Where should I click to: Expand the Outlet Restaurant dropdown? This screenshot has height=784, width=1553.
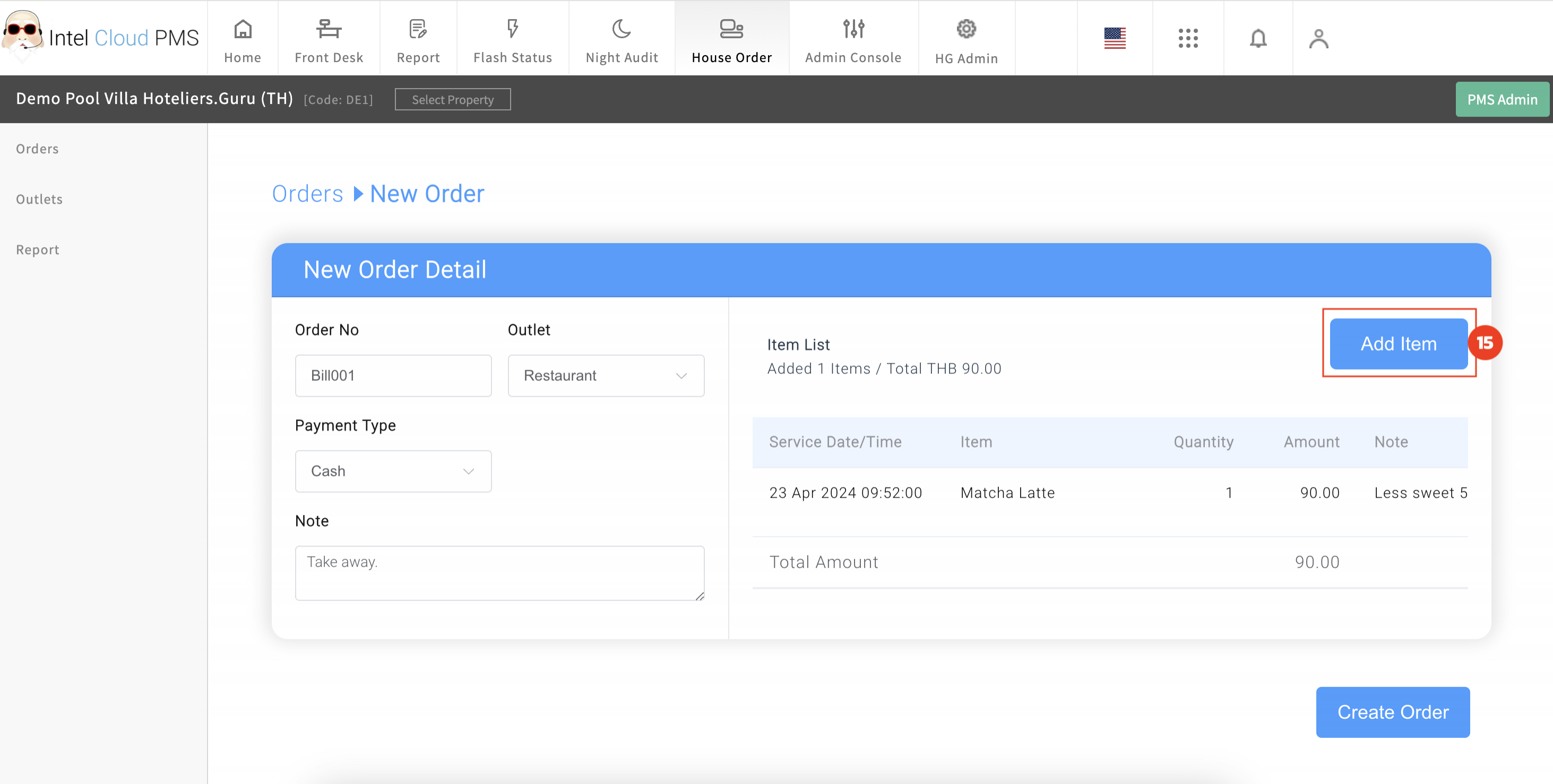(x=606, y=376)
